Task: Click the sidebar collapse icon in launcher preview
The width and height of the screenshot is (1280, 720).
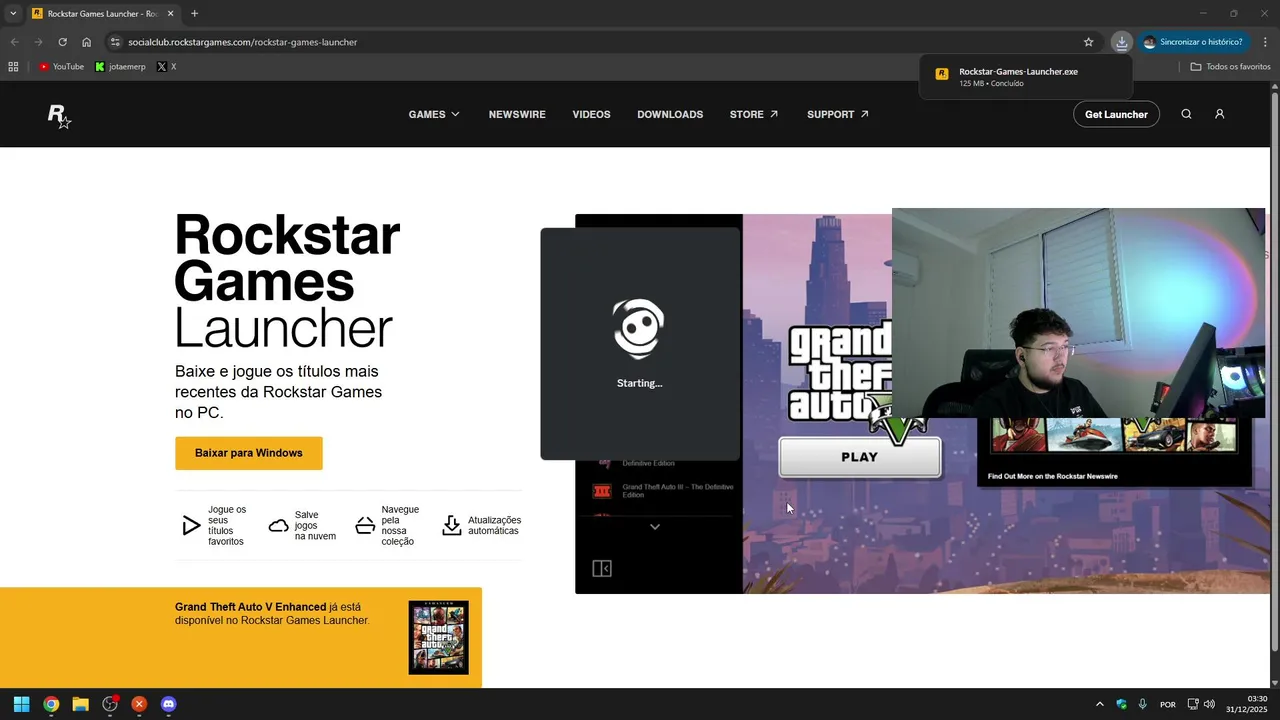Action: [601, 569]
